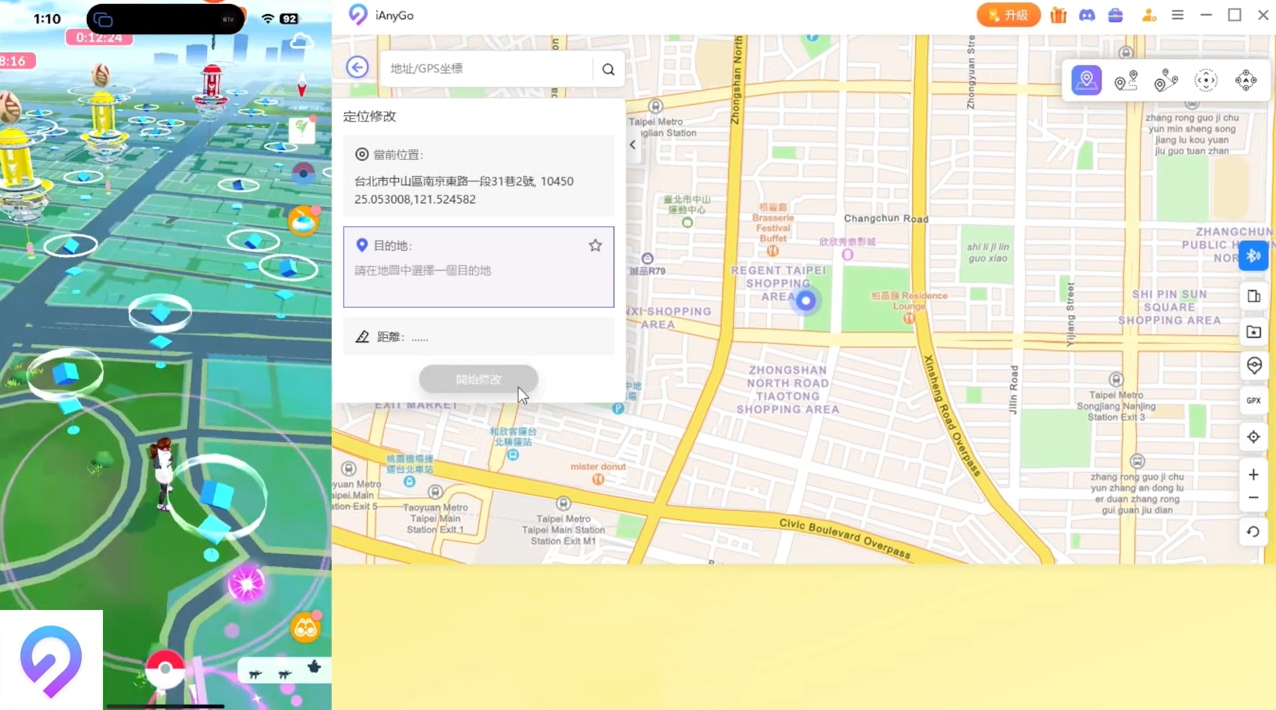Viewport: 1276px width, 710px height.
Task: Add destination to favorites star
Action: [595, 245]
